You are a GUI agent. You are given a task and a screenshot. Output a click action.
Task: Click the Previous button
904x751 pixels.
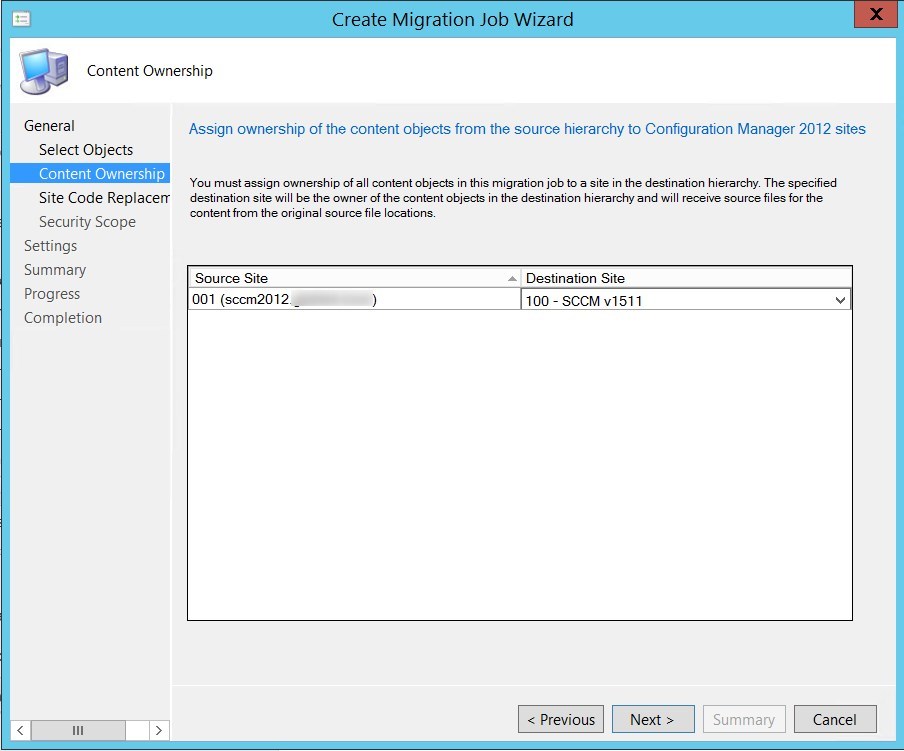pos(560,718)
